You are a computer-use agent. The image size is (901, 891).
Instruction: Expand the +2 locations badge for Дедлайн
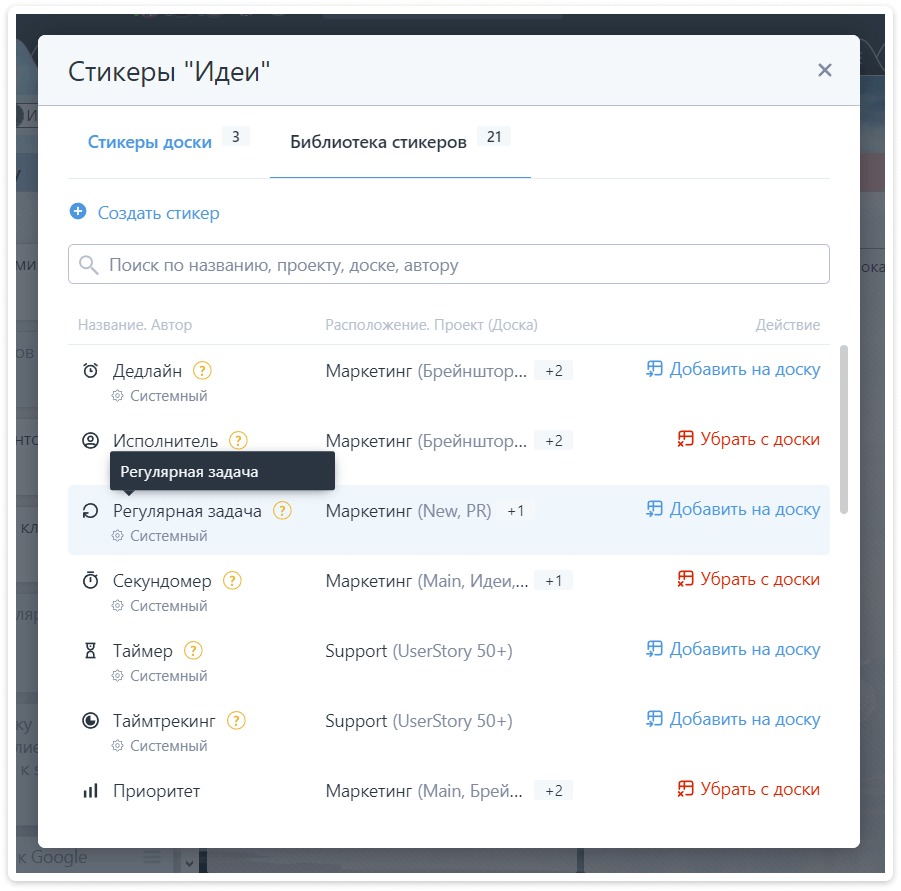[553, 371]
